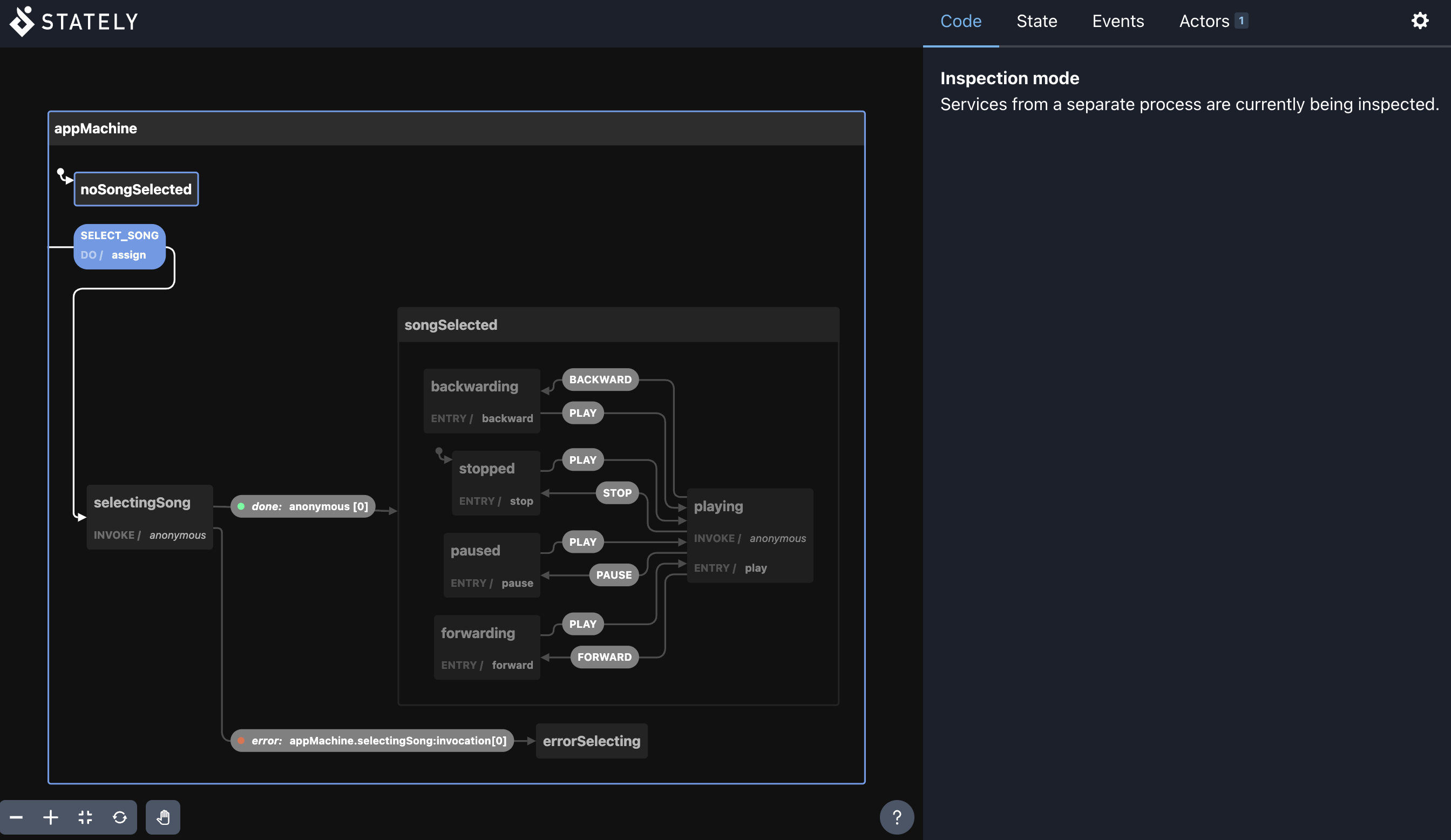This screenshot has height=840, width=1451.
Task: Open the Events tab
Action: click(1117, 21)
